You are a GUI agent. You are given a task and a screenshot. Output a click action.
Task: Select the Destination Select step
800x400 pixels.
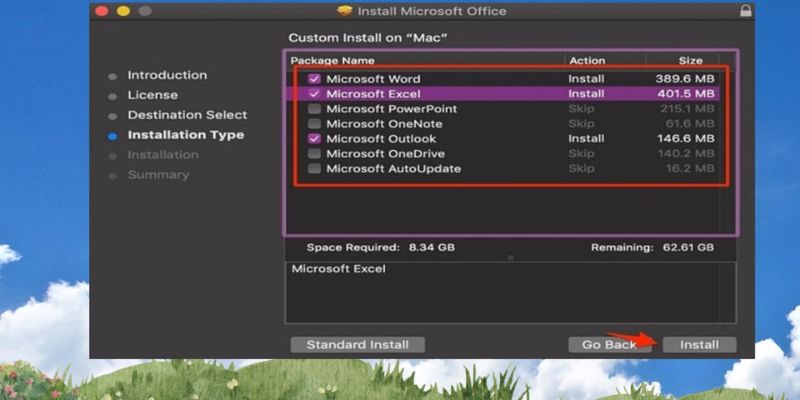pos(187,115)
